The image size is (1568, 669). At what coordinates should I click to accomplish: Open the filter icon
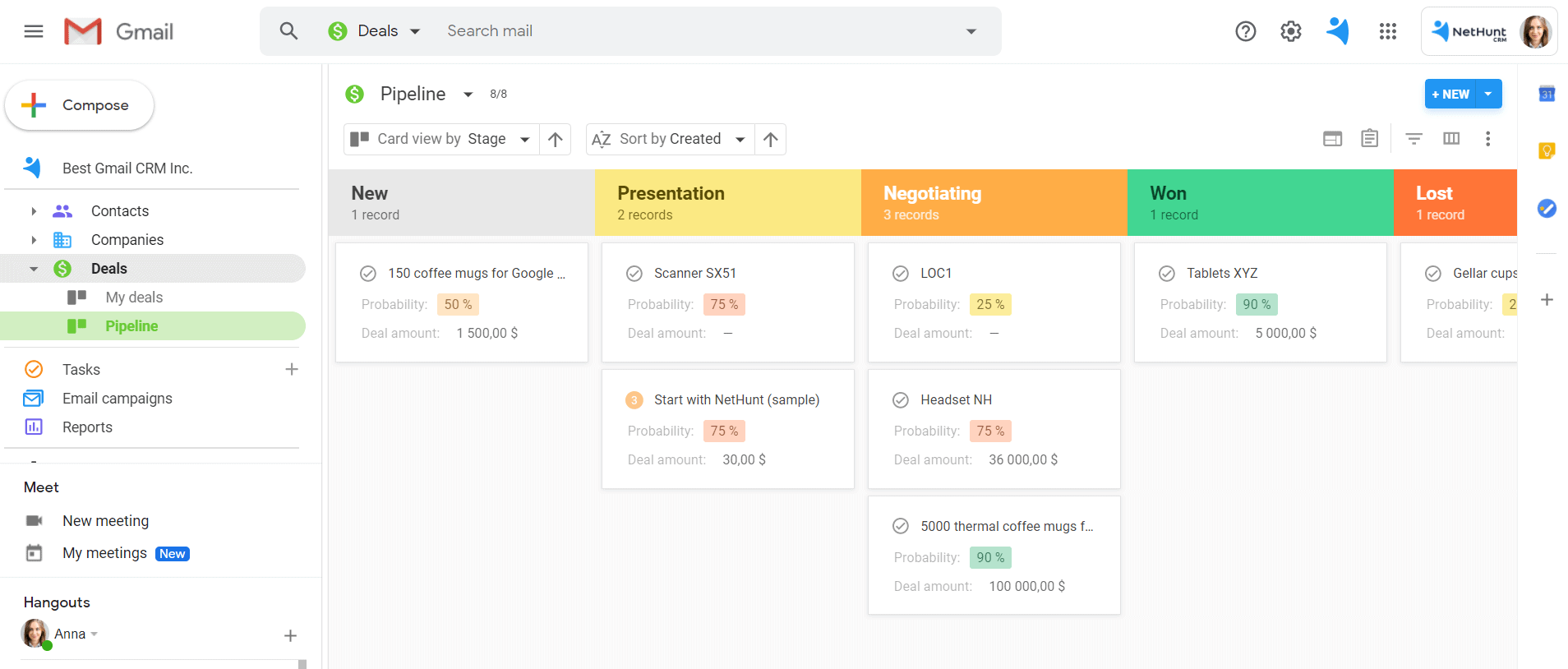coord(1414,139)
